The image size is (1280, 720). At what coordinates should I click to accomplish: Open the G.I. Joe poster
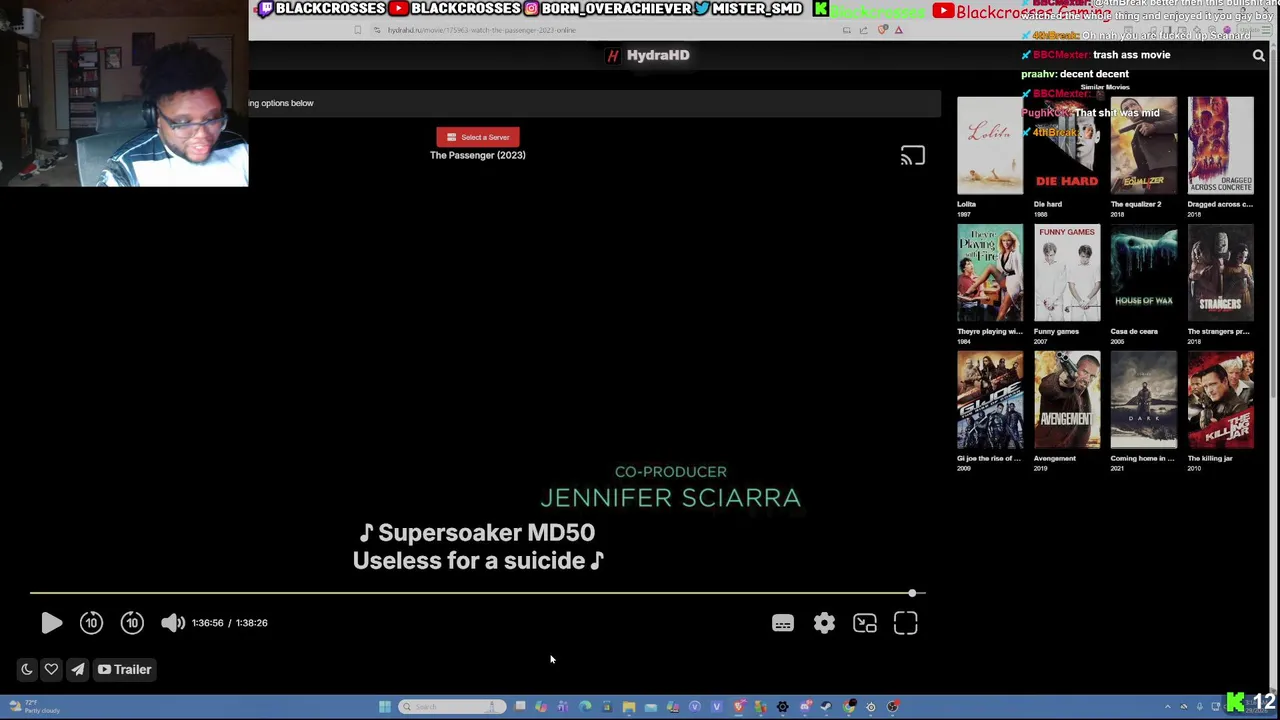coord(990,400)
